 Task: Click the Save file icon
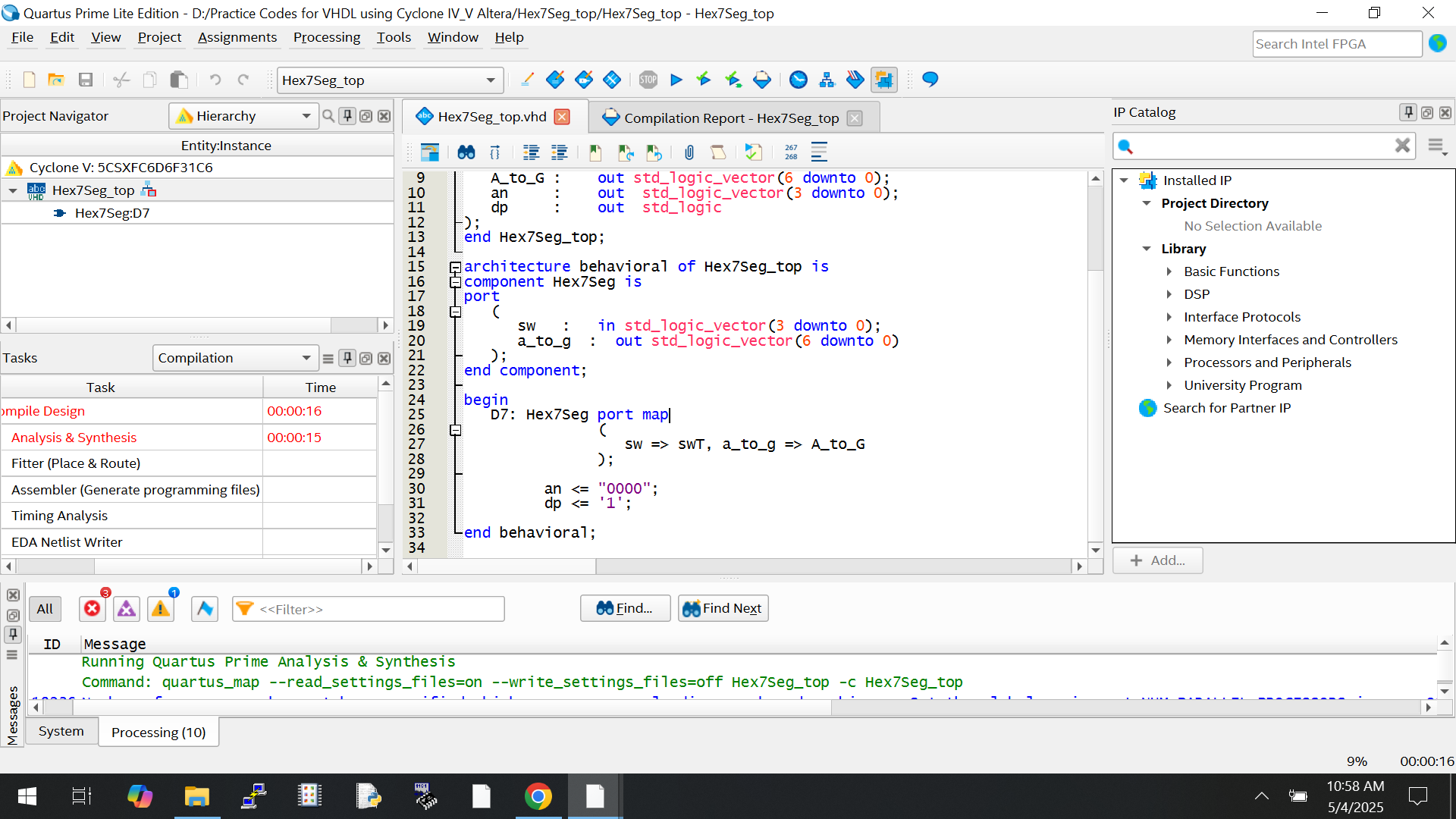(x=86, y=80)
